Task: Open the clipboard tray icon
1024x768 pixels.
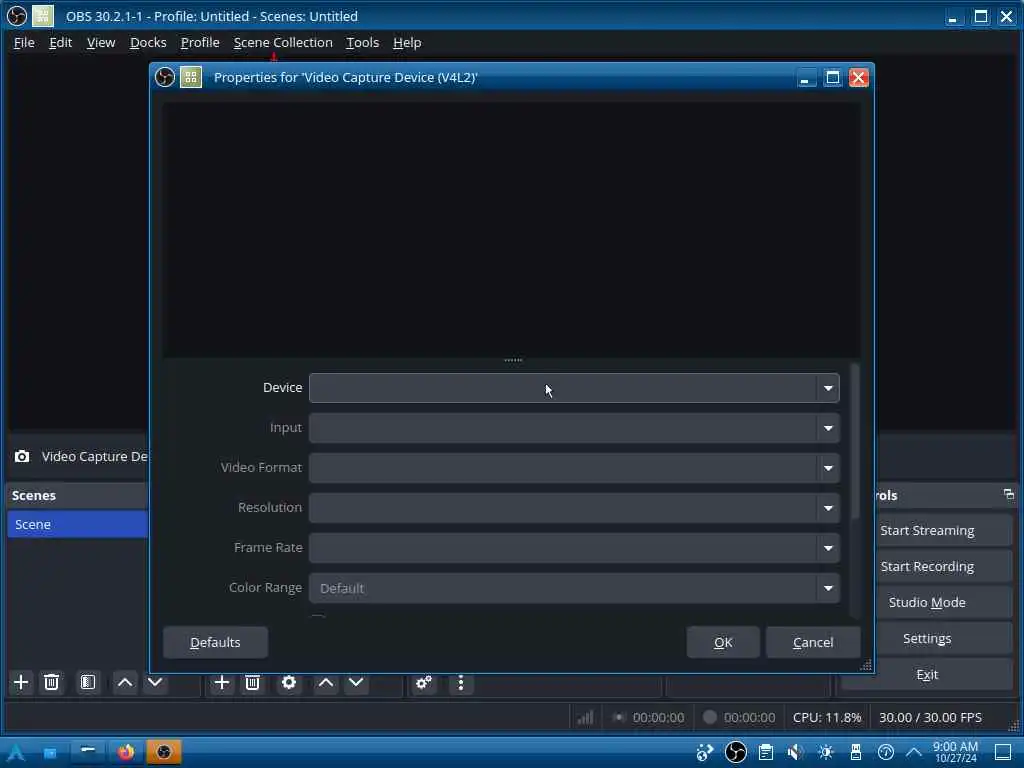Action: coord(766,752)
